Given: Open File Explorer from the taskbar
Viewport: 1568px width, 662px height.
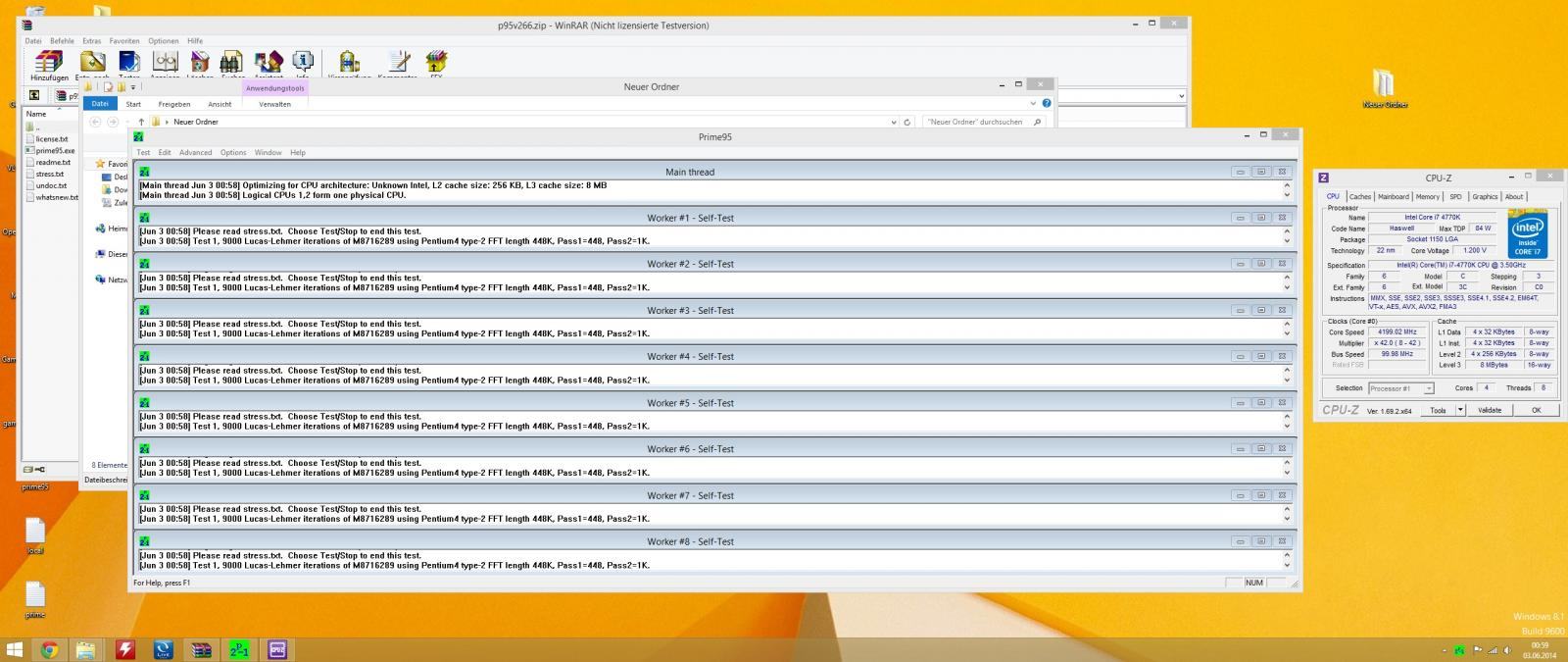Looking at the screenshot, I should [86, 649].
